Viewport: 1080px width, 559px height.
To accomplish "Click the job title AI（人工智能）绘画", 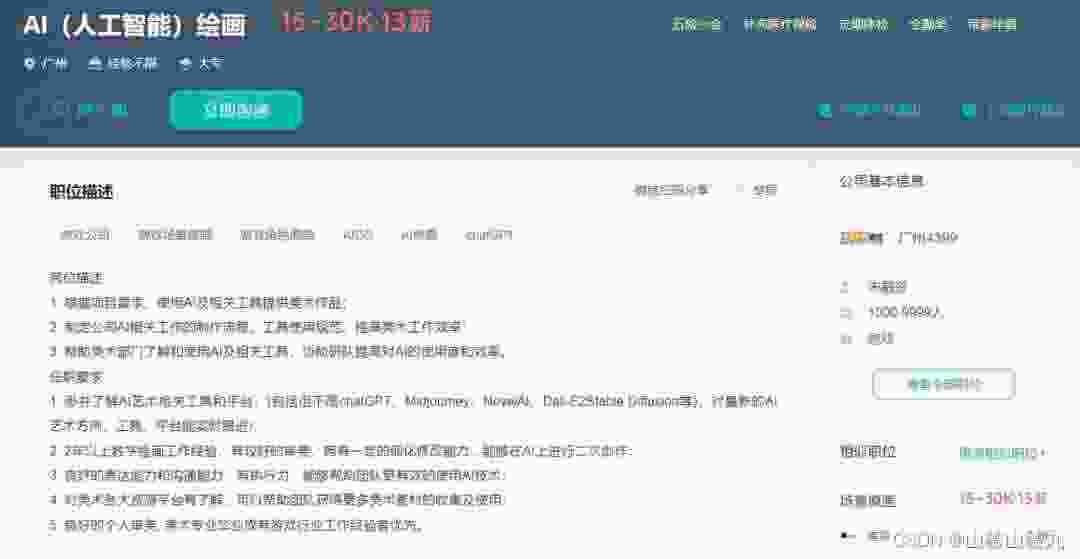I will (134, 25).
